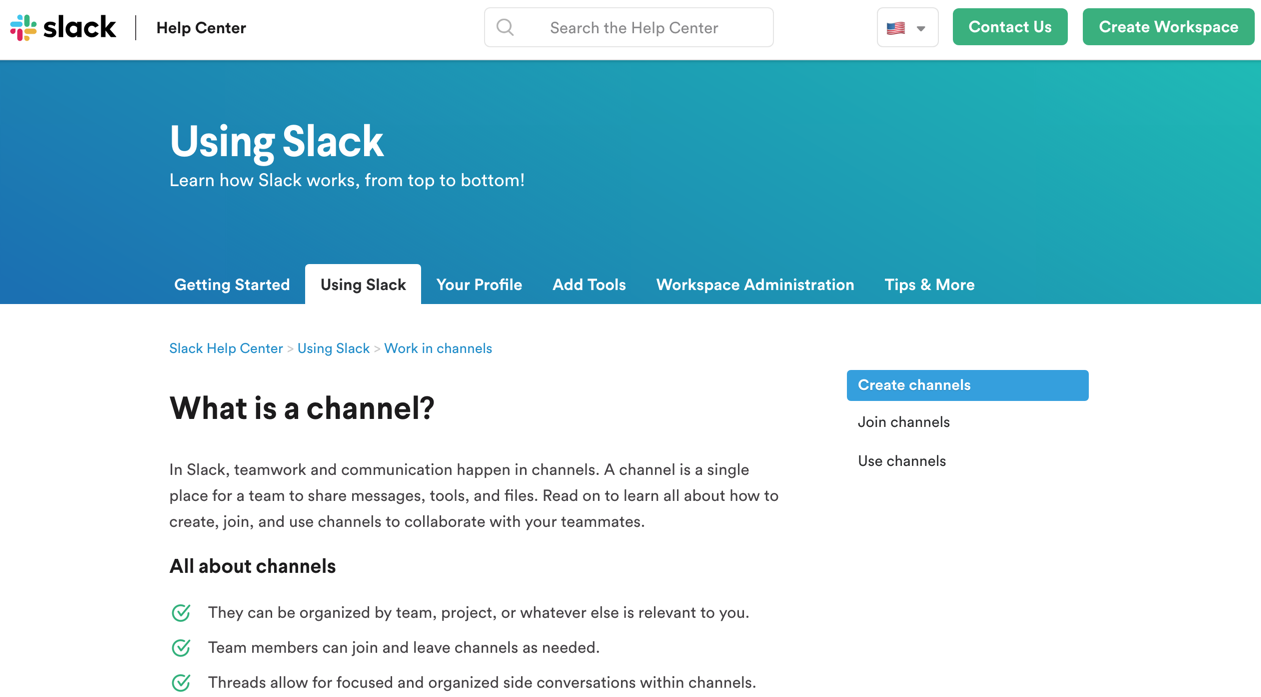Follow the Work in channels breadcrumb link
The width and height of the screenshot is (1261, 697).
tap(438, 348)
